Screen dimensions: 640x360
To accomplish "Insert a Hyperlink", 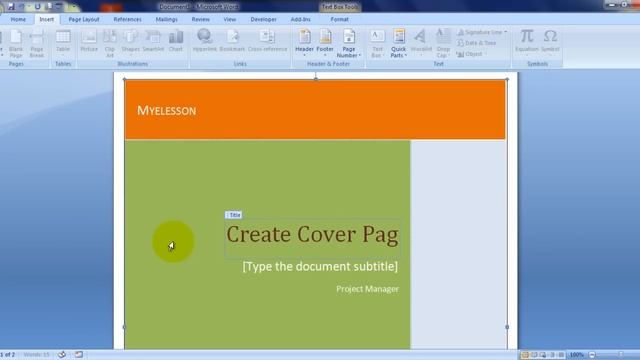I will click(x=204, y=41).
